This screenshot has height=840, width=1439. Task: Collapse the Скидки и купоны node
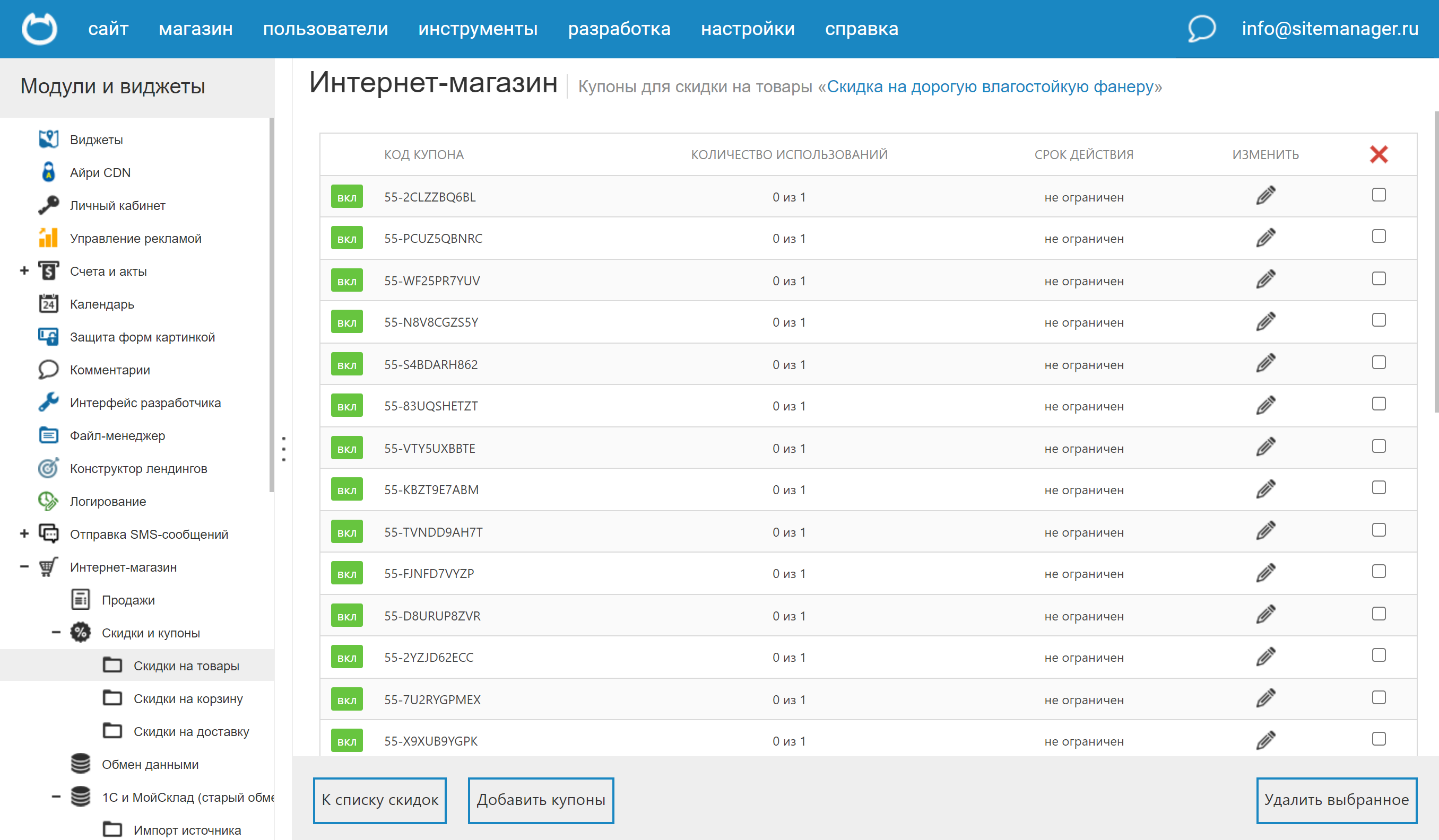(56, 632)
